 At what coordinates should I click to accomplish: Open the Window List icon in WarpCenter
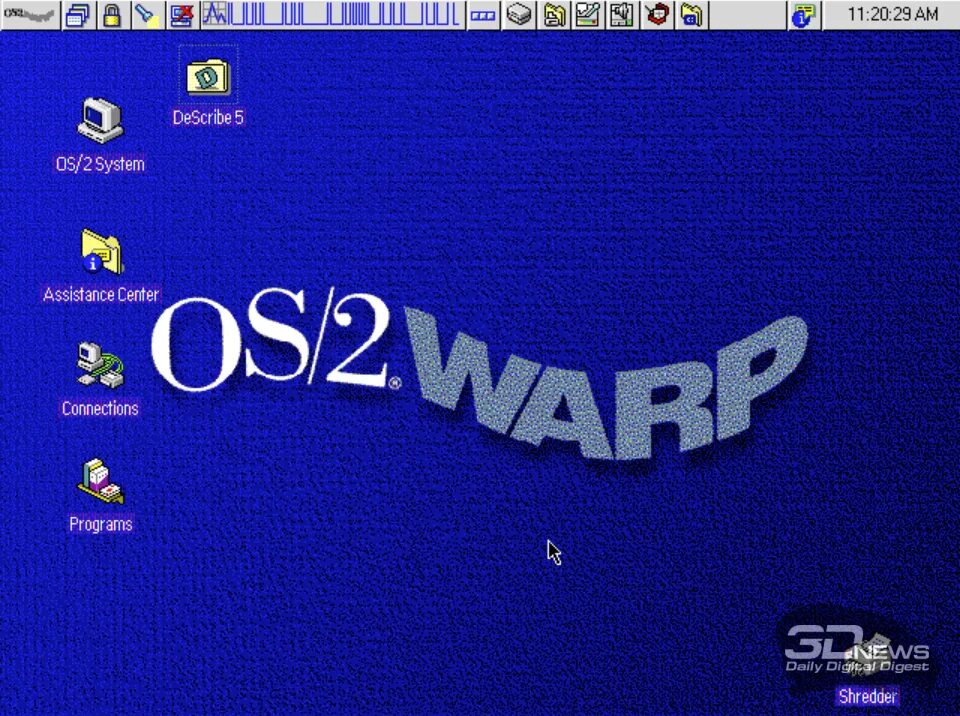click(78, 15)
